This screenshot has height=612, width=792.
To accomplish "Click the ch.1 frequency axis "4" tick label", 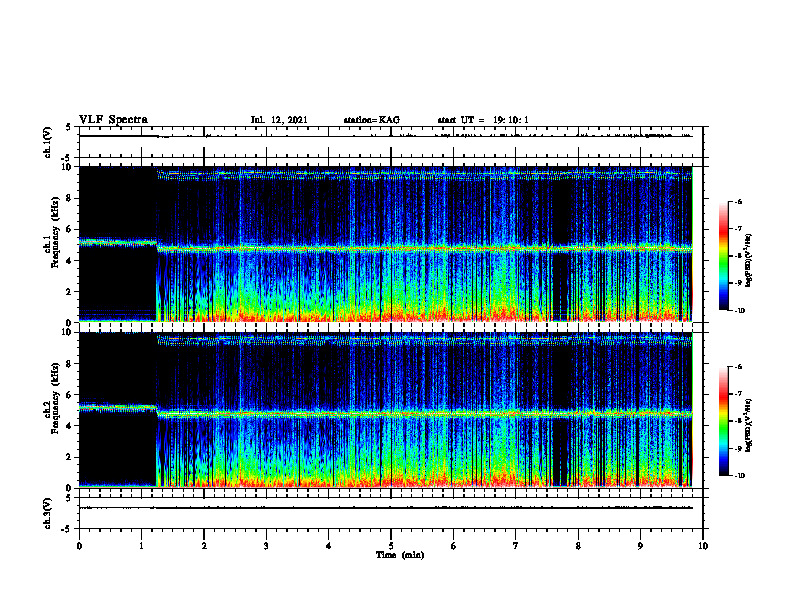I will [71, 261].
